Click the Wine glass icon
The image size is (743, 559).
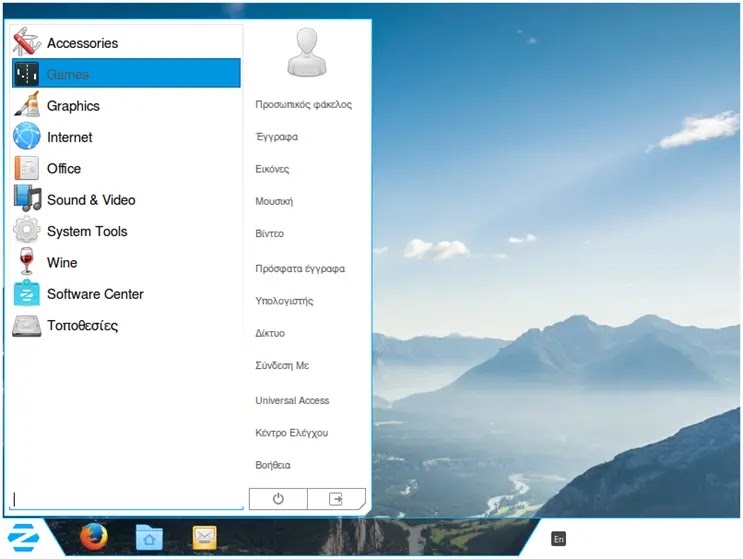pos(27,262)
